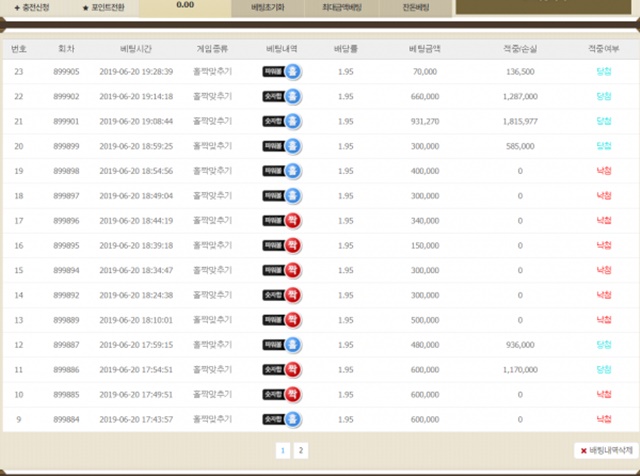Click the bet badge icon in row 23

point(282,72)
